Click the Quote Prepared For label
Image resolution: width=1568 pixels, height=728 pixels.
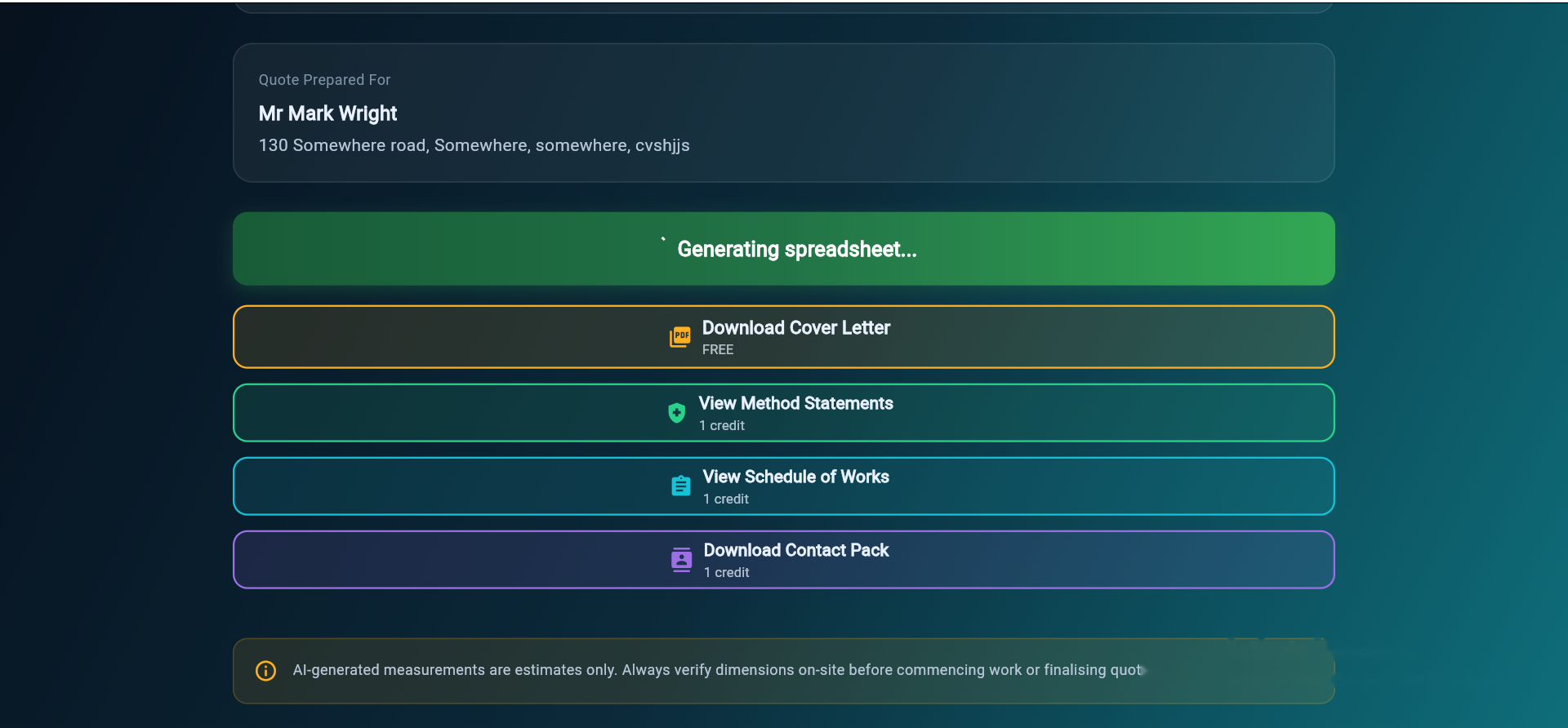[324, 80]
